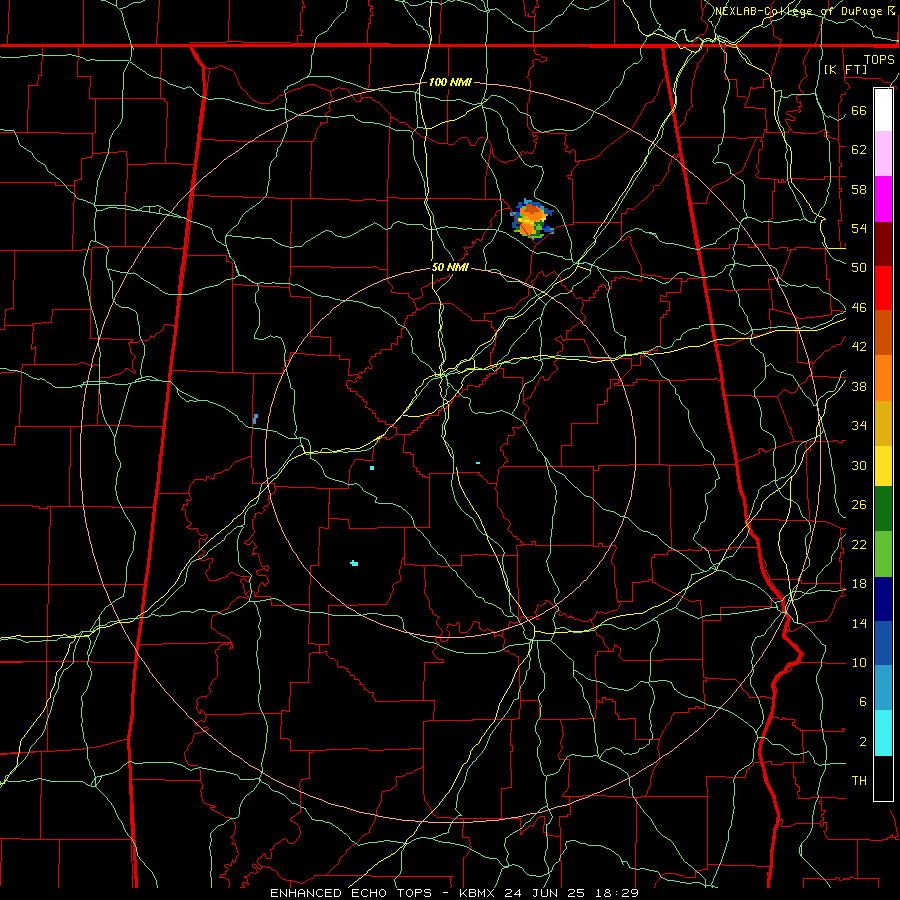This screenshot has height=900, width=900.
Task: Click the '14' legend label
Action: (x=859, y=623)
